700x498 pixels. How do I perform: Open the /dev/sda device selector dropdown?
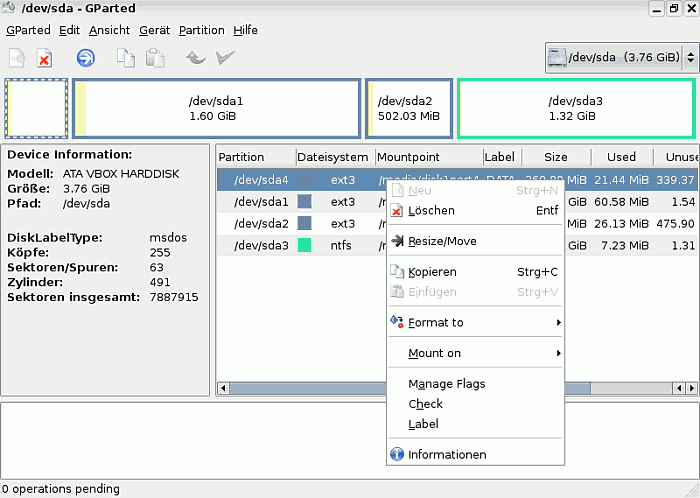pyautogui.click(x=619, y=58)
